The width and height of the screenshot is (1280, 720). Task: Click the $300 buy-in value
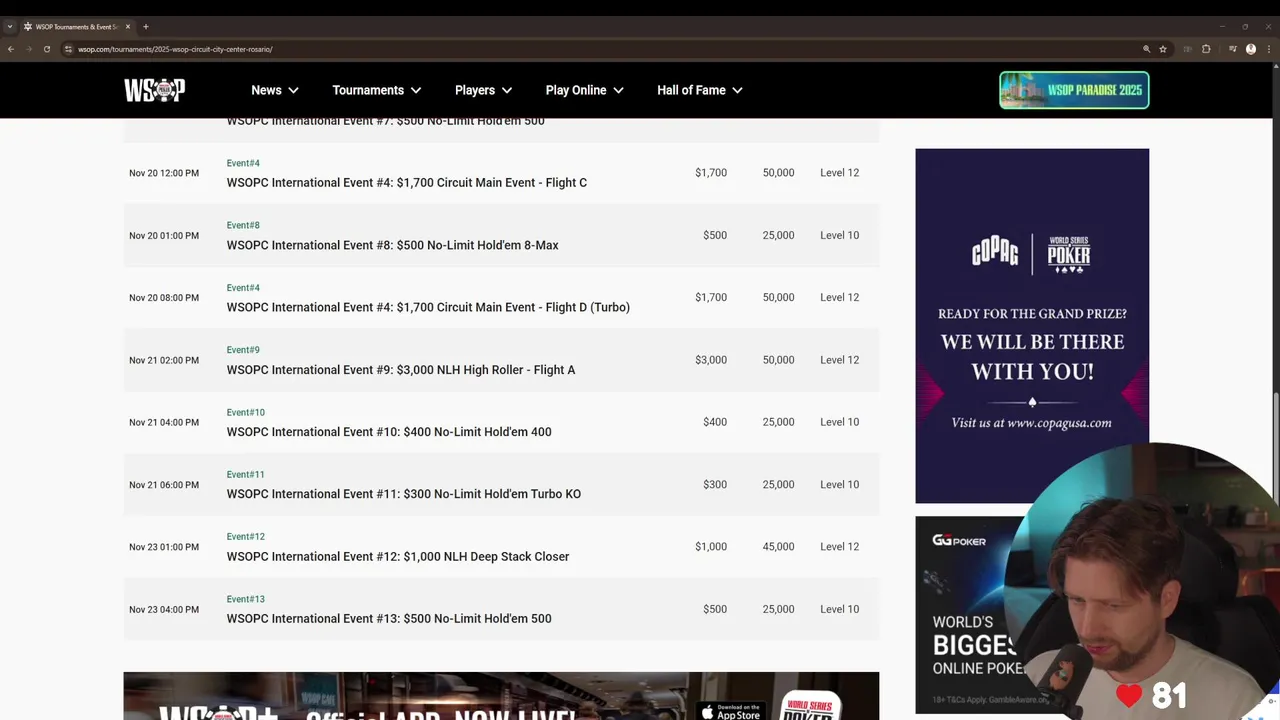715,484
